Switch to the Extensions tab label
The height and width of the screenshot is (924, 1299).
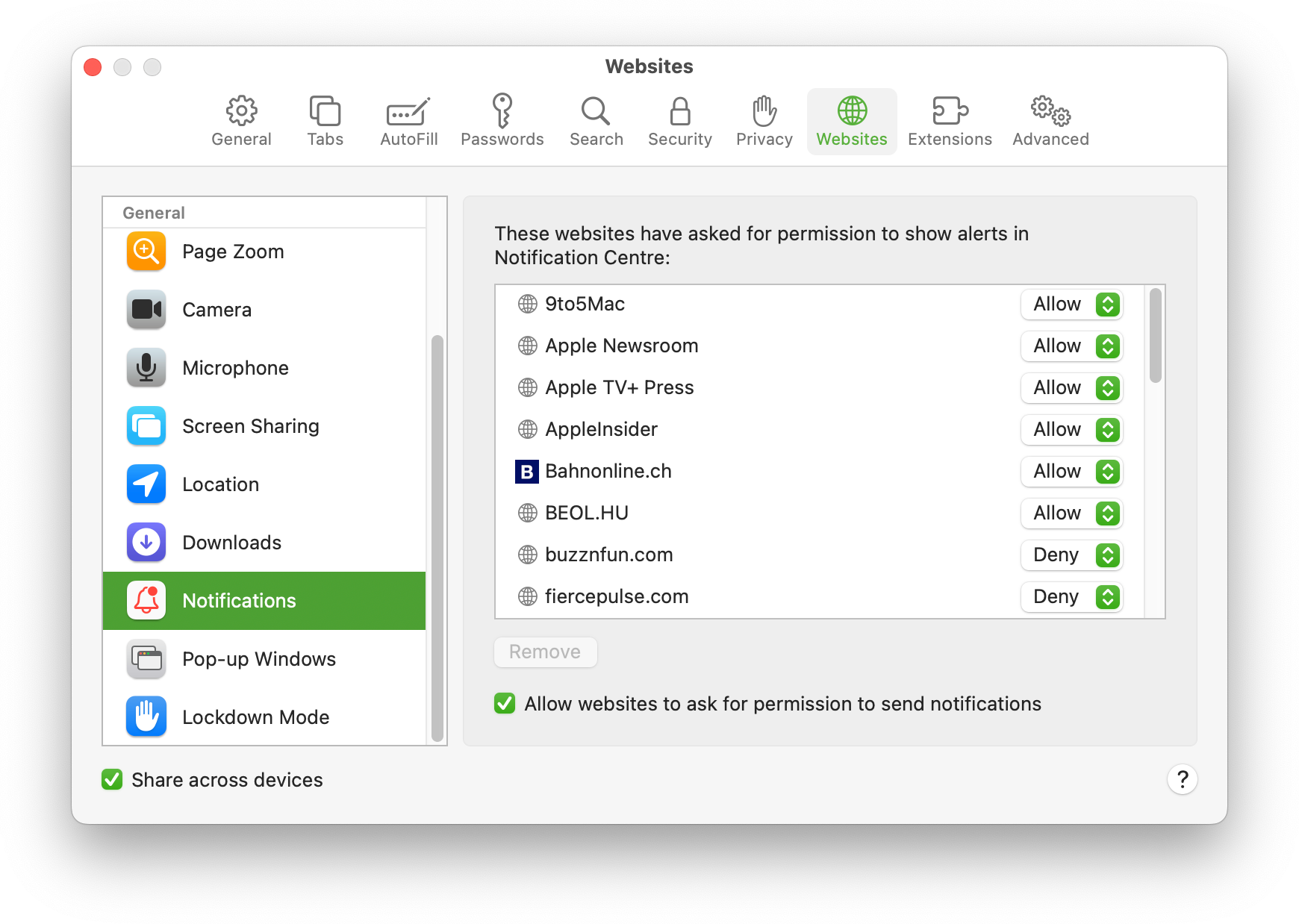click(x=950, y=140)
